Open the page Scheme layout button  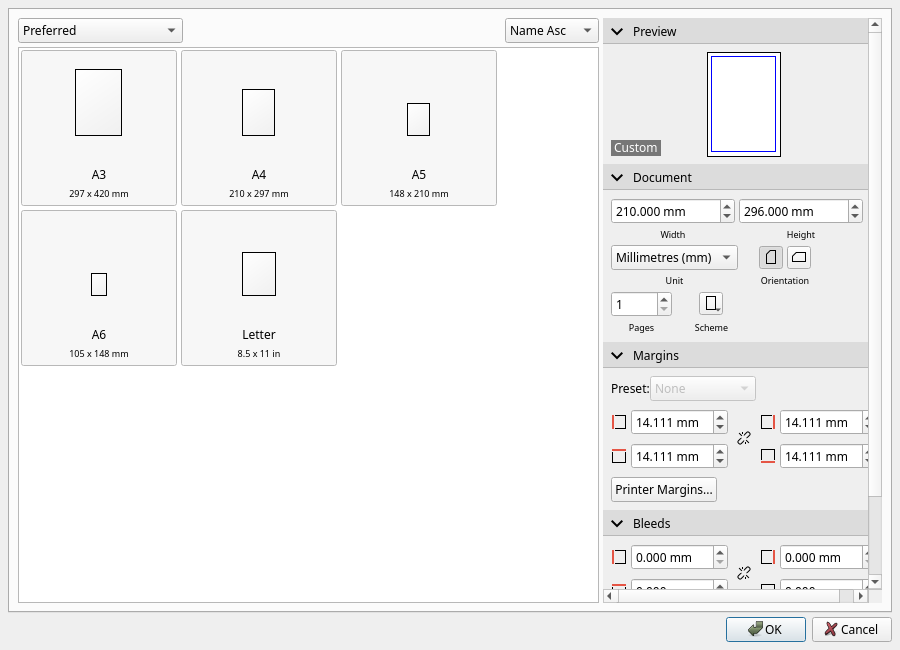click(x=710, y=304)
